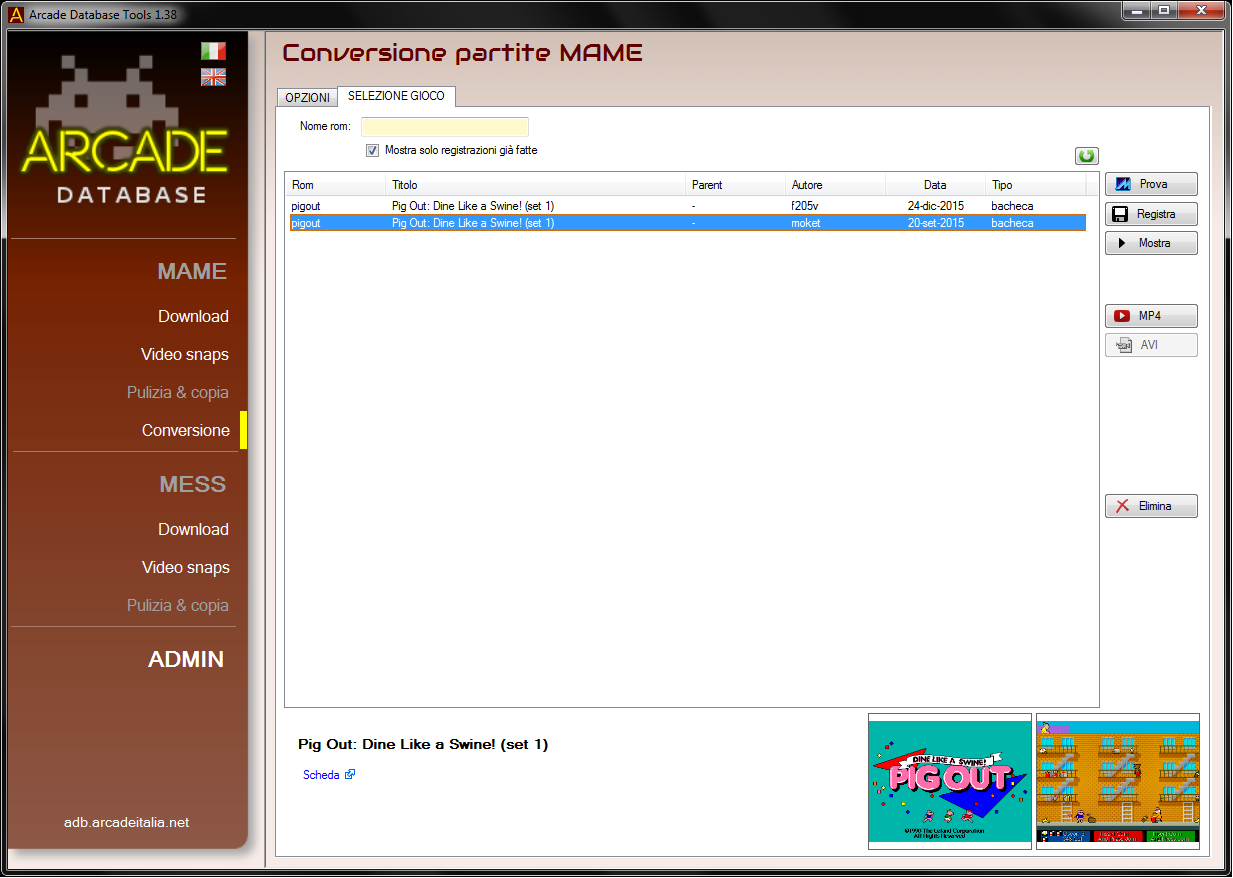Click Registra with the floppy disk icon

pos(1150,214)
